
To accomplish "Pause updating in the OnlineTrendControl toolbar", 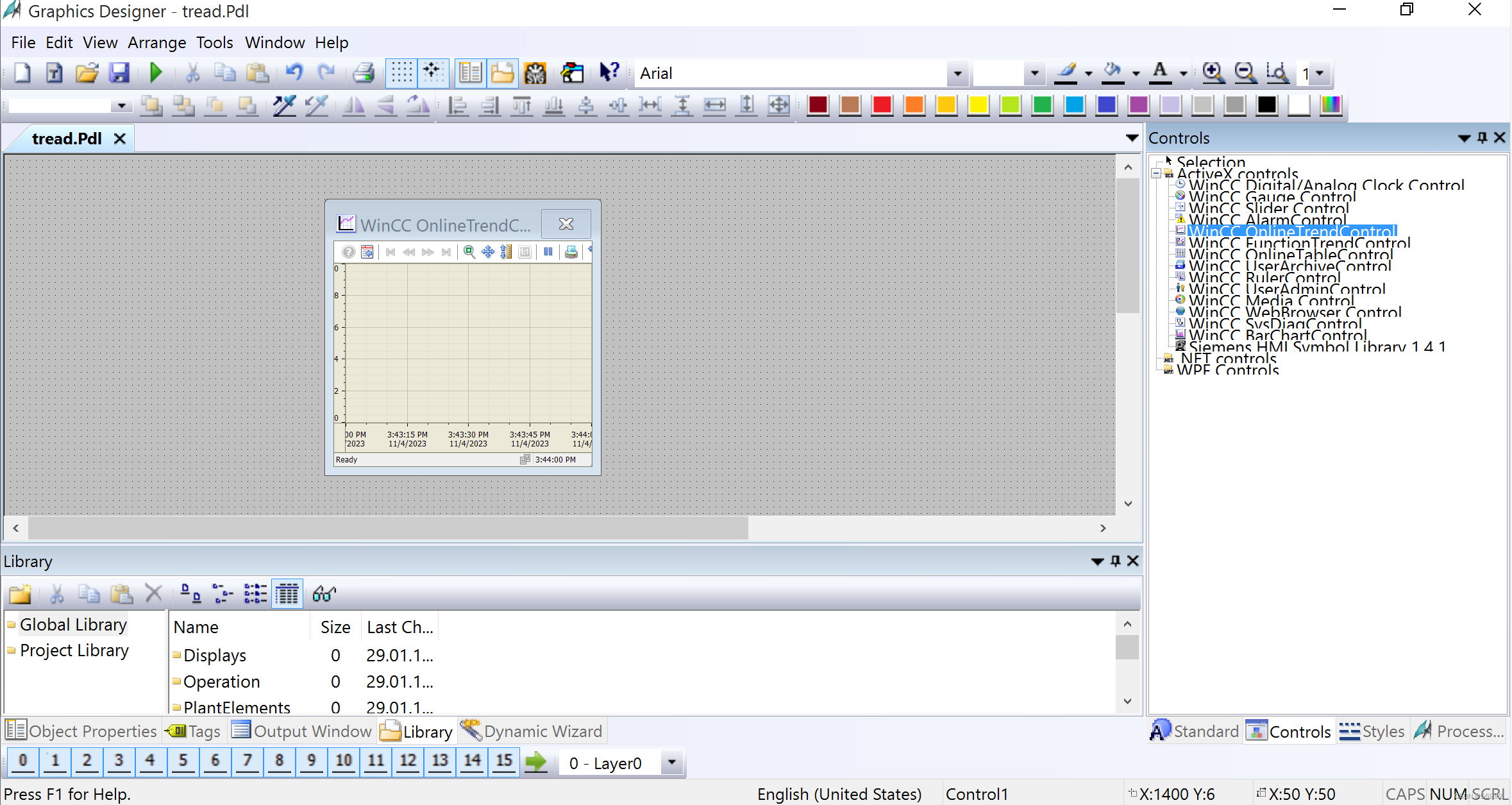I will [548, 251].
